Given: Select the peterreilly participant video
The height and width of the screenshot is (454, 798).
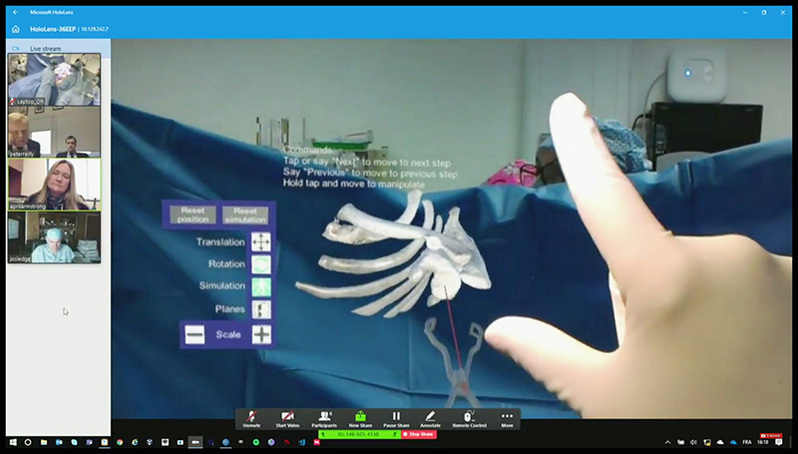Looking at the screenshot, I should 54,132.
